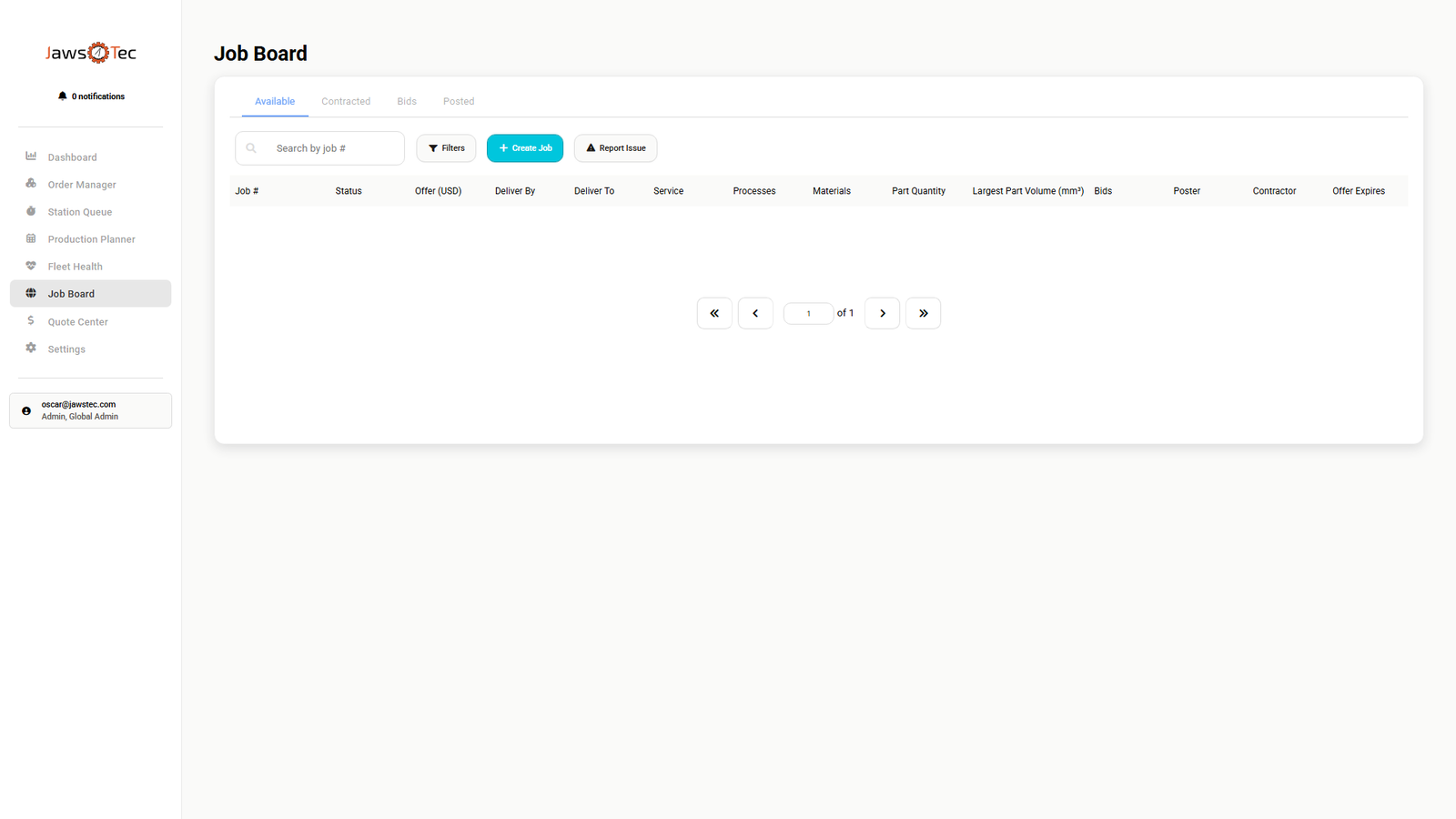Click the Offer (USD) column header
This screenshot has height=819, width=1456.
[438, 191]
